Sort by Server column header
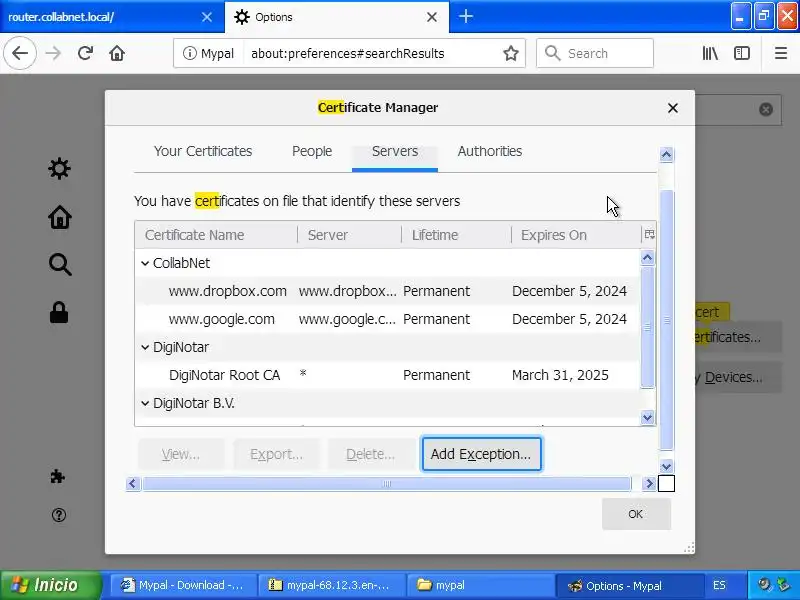Viewport: 800px width, 600px height. click(349, 235)
